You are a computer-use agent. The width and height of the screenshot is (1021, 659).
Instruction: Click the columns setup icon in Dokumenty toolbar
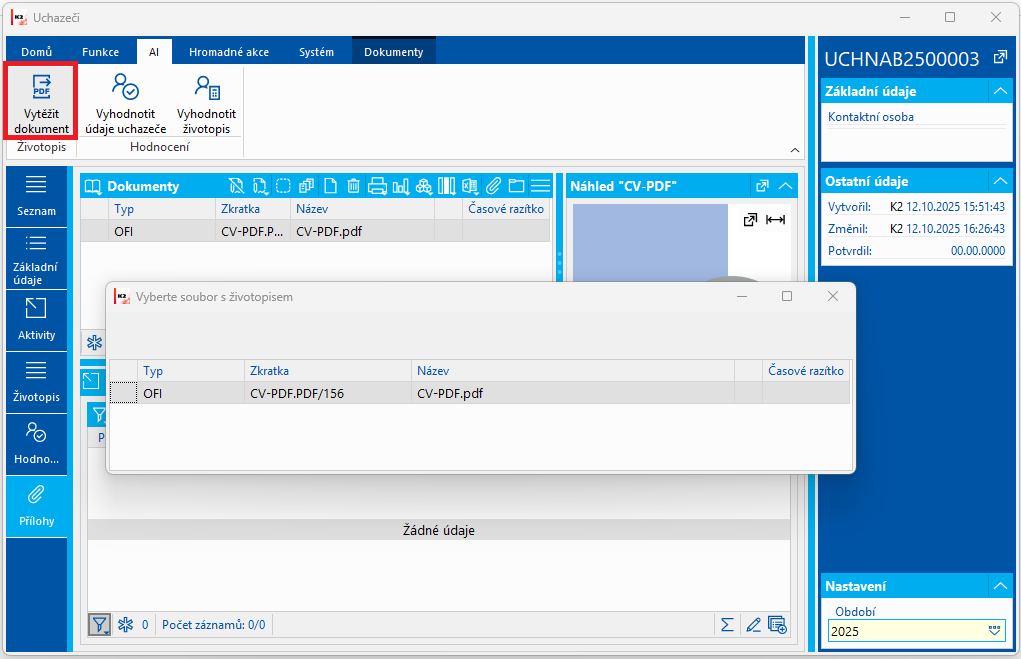tap(447, 186)
